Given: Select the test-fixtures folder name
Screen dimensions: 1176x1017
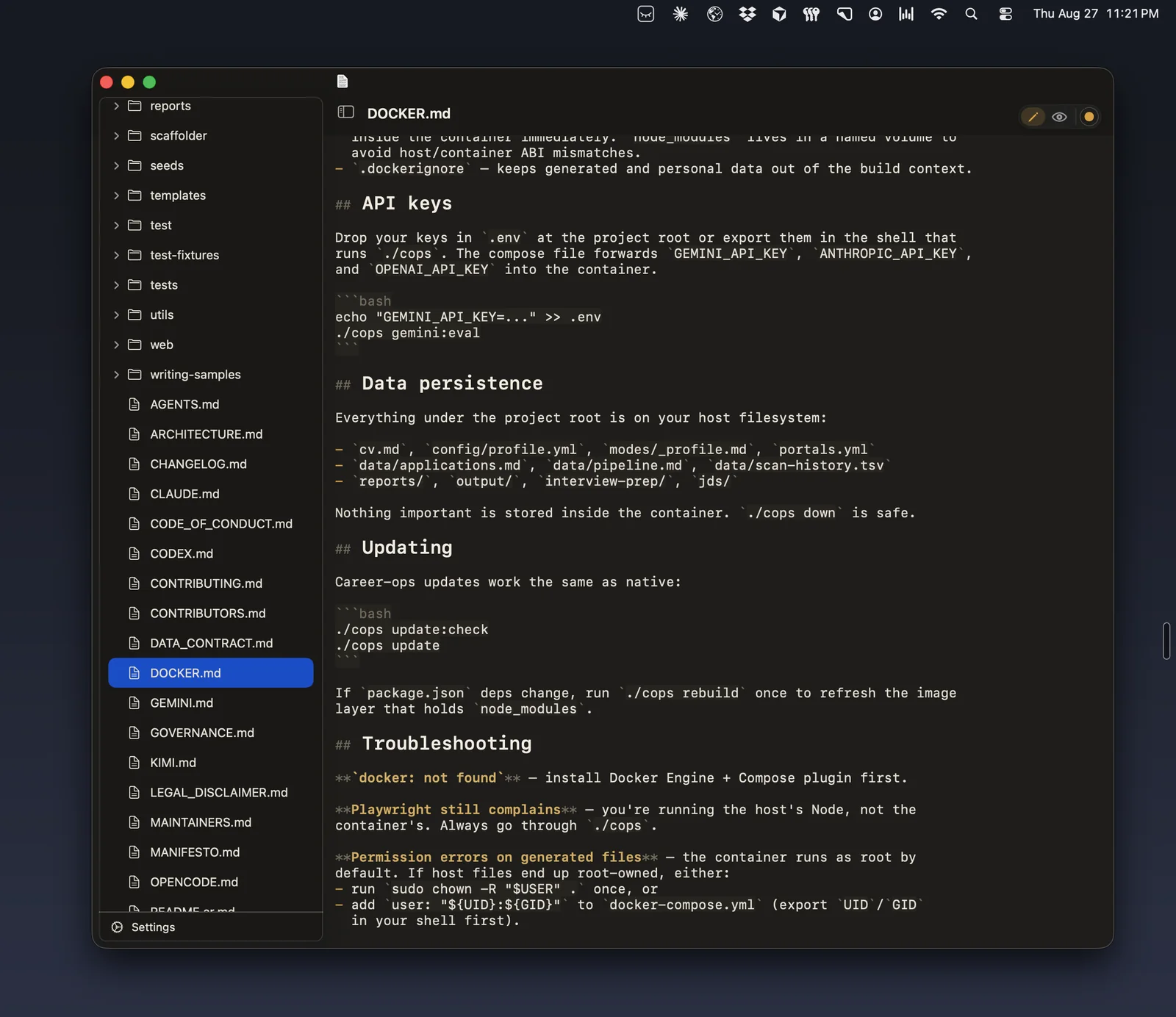Looking at the screenshot, I should click(x=184, y=255).
